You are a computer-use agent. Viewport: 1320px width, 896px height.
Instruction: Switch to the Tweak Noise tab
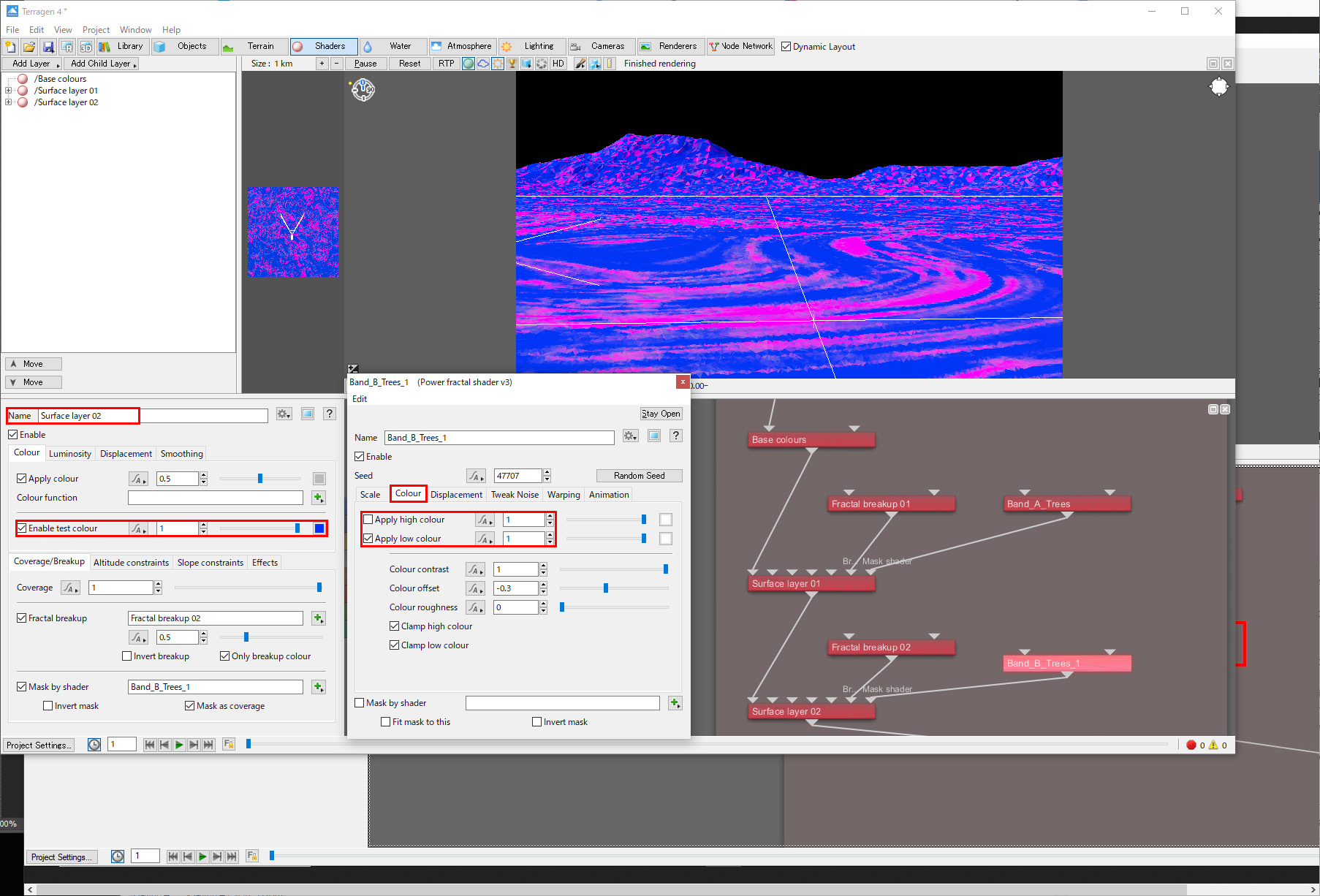tap(514, 495)
